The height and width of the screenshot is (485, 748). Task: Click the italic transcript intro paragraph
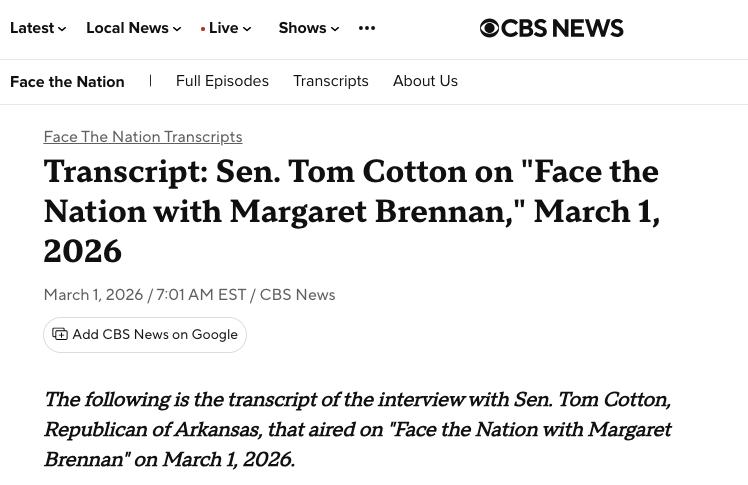[x=357, y=430]
